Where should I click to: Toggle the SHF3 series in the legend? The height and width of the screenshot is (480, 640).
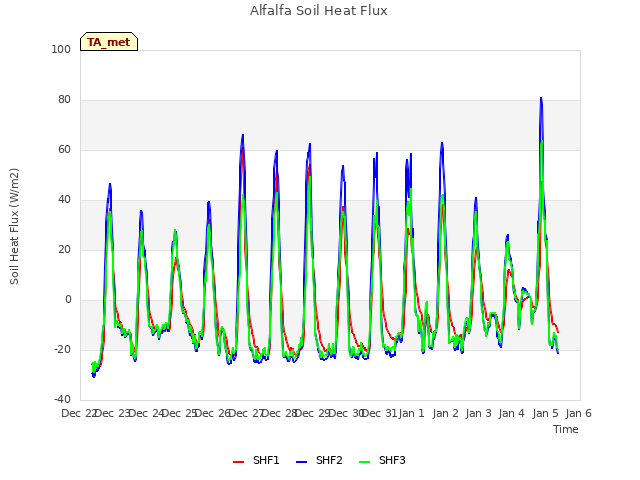382,460
